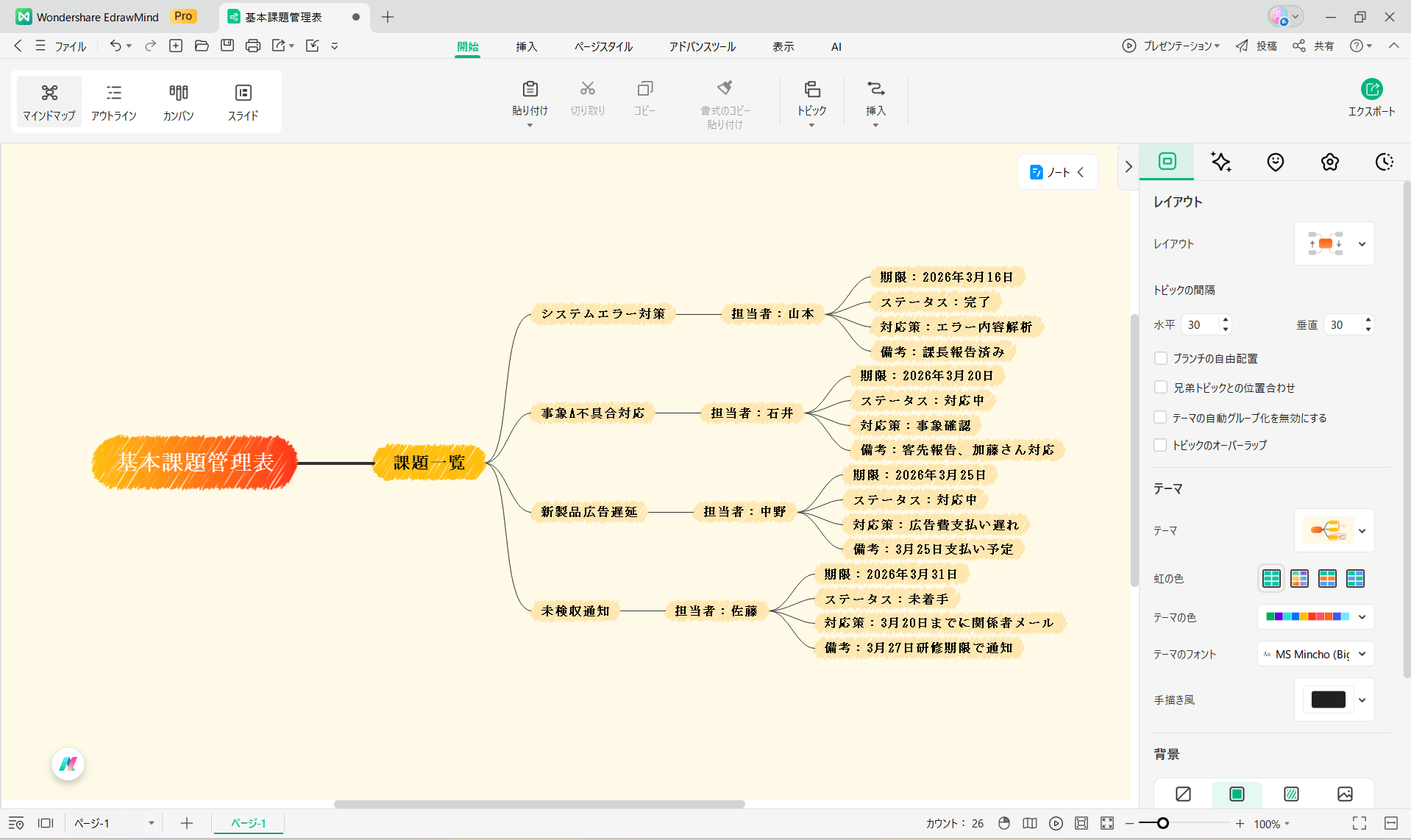The width and height of the screenshot is (1411, 840).
Task: Open the sticker emoji panel tab
Action: (1276, 162)
